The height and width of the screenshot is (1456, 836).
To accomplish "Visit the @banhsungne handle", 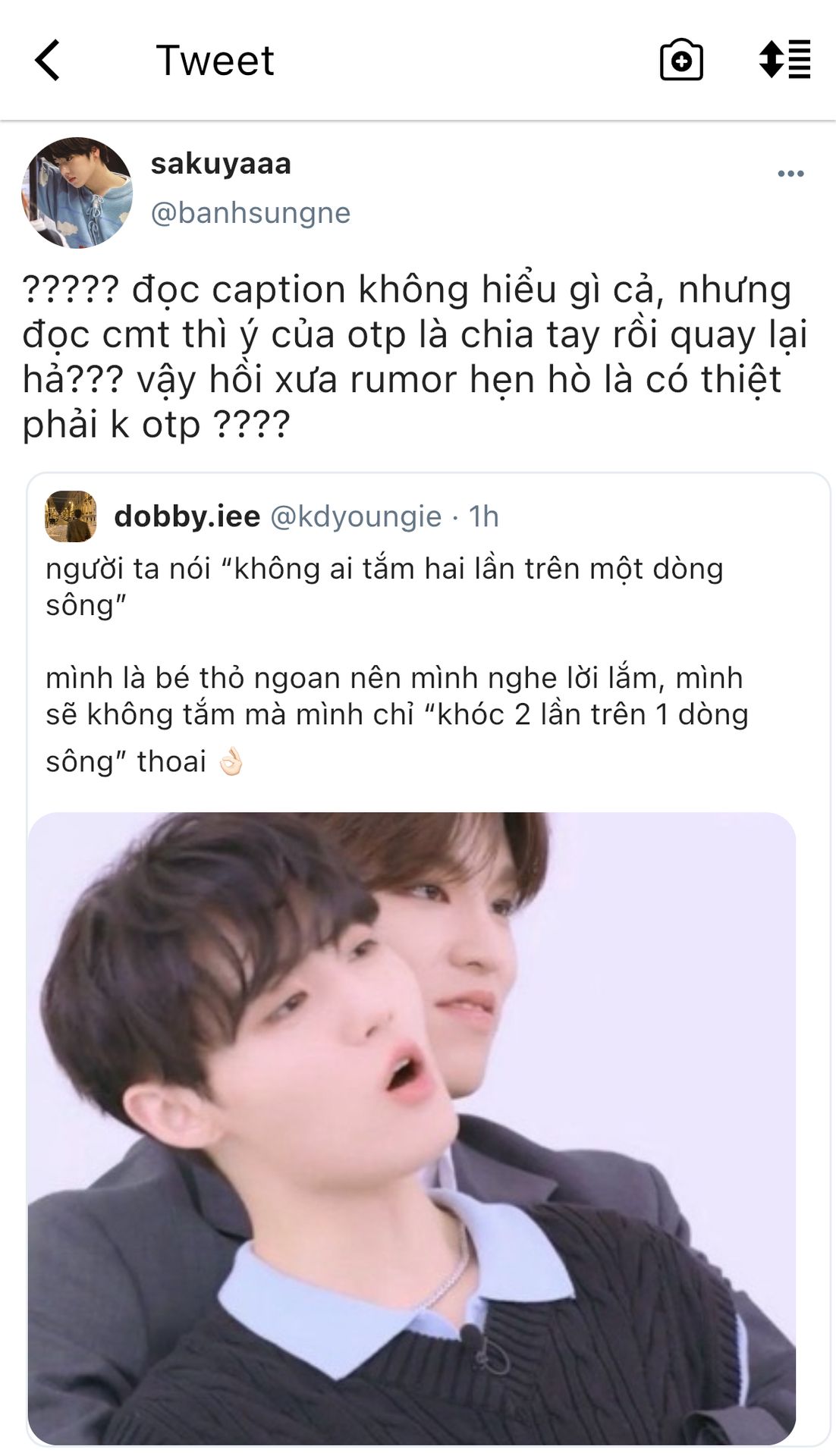I will [250, 213].
